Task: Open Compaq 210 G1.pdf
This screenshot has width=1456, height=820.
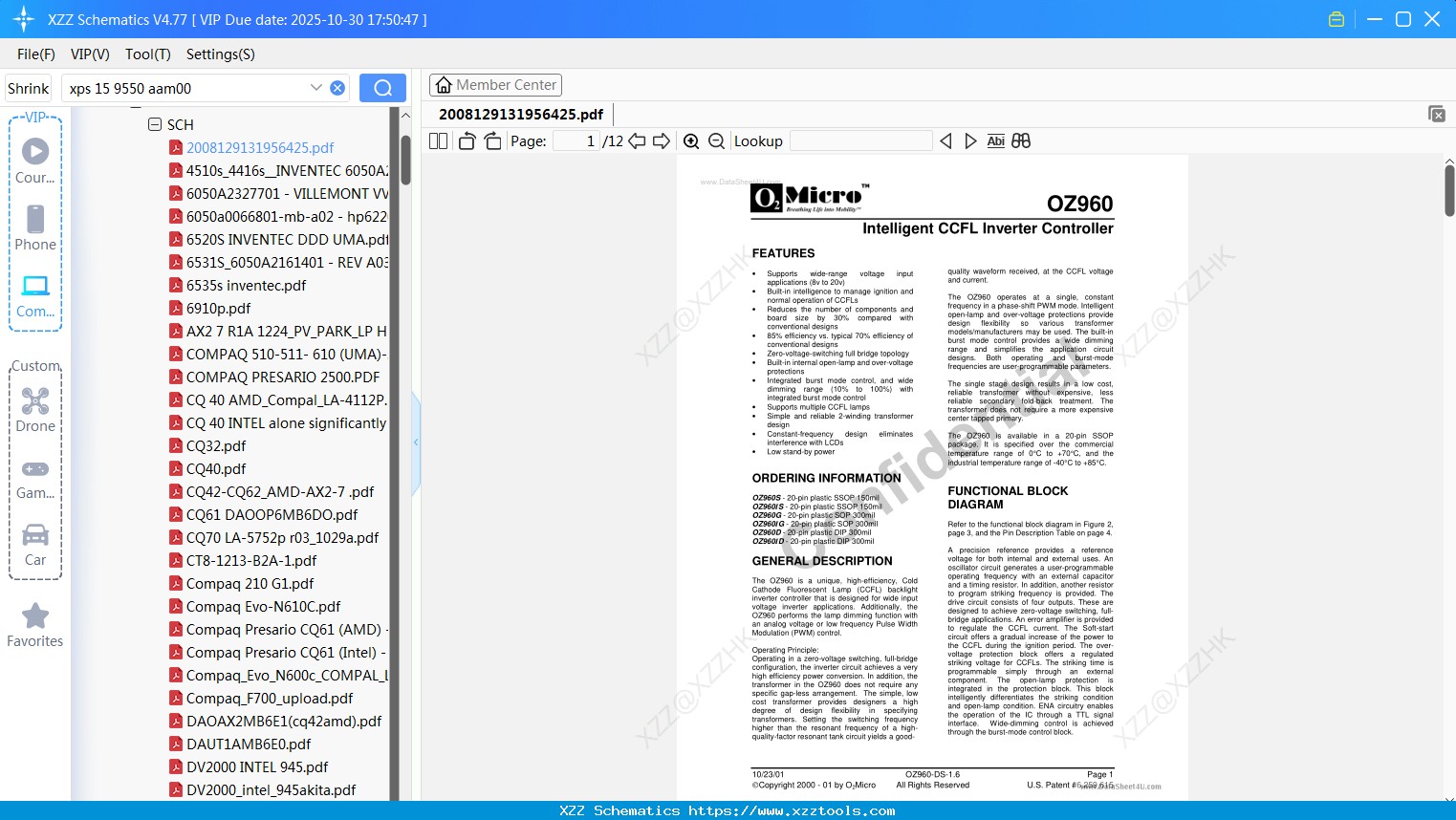Action: coord(250,583)
